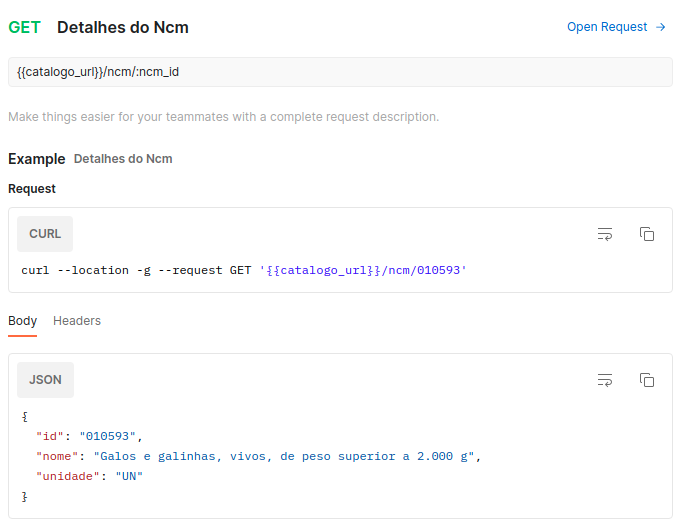Click the 'Example' heading
The image size is (686, 532).
[x=37, y=159]
